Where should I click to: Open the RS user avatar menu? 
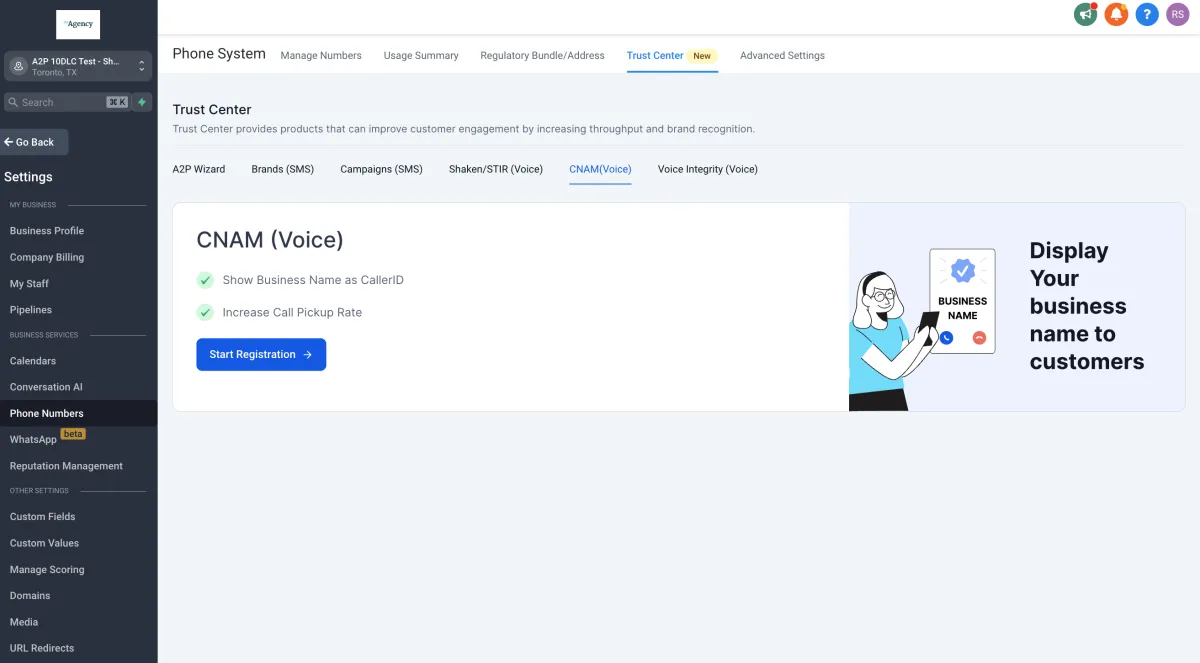pyautogui.click(x=1178, y=14)
